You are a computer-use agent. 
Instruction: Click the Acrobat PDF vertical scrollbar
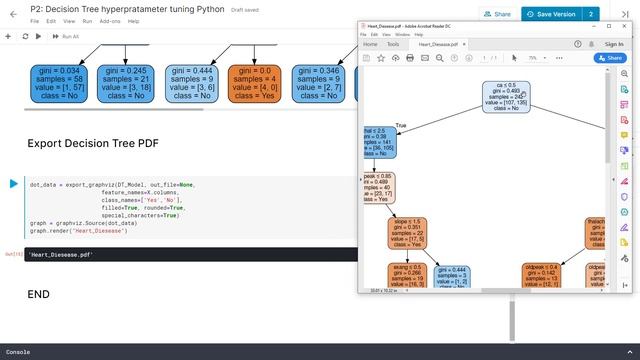click(x=607, y=118)
